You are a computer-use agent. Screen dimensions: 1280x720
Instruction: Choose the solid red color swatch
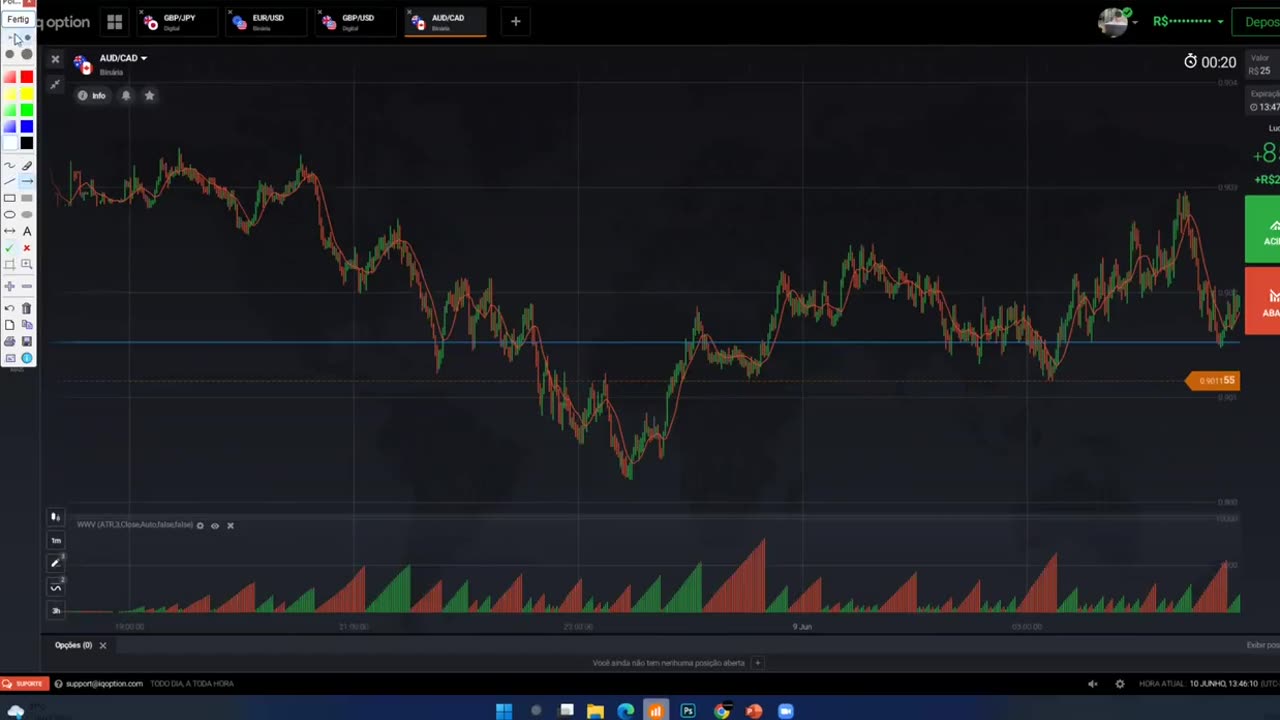point(27,77)
